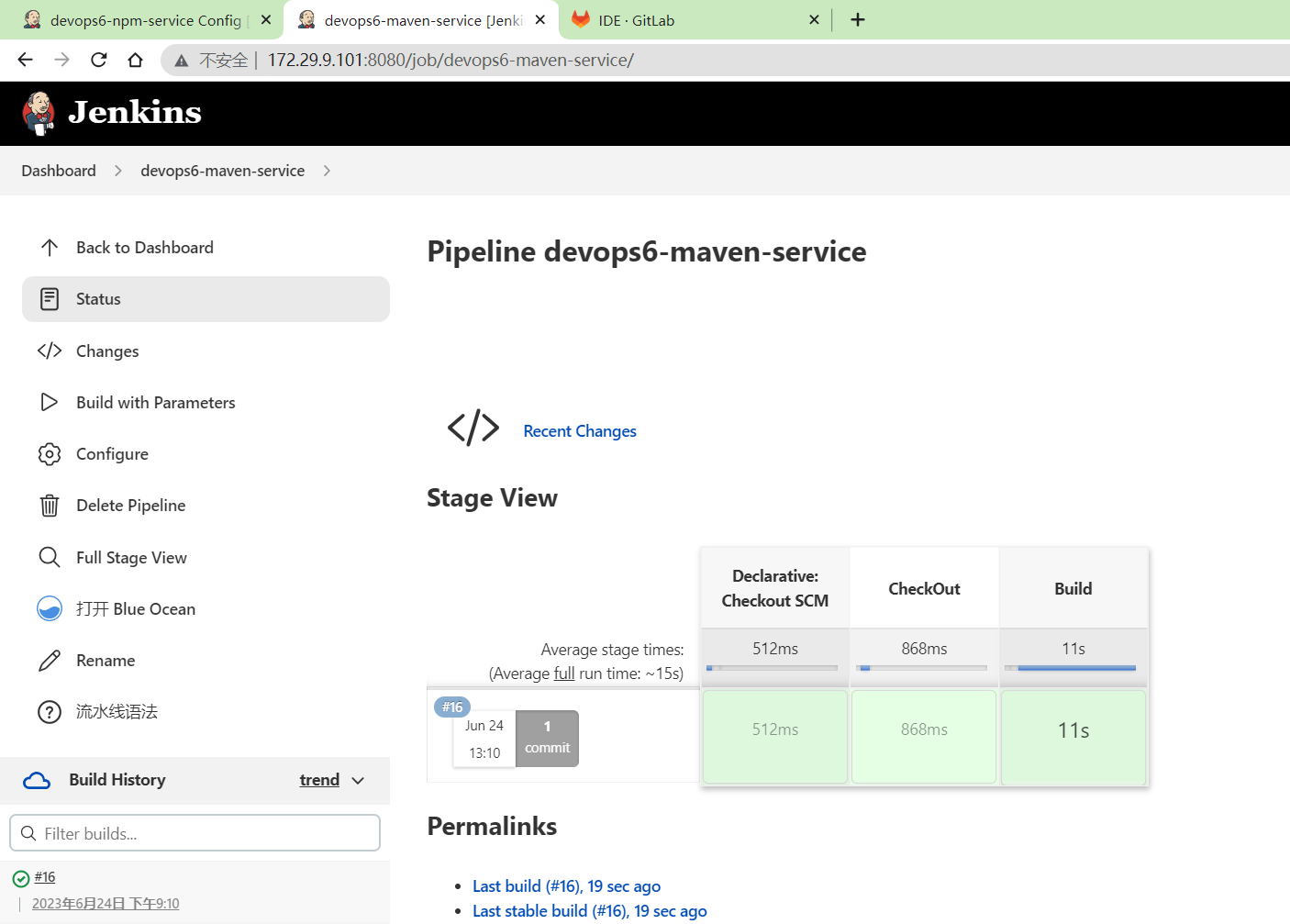Open the Configure sidebar item
Screen dimensions: 1290x924
[206, 454]
